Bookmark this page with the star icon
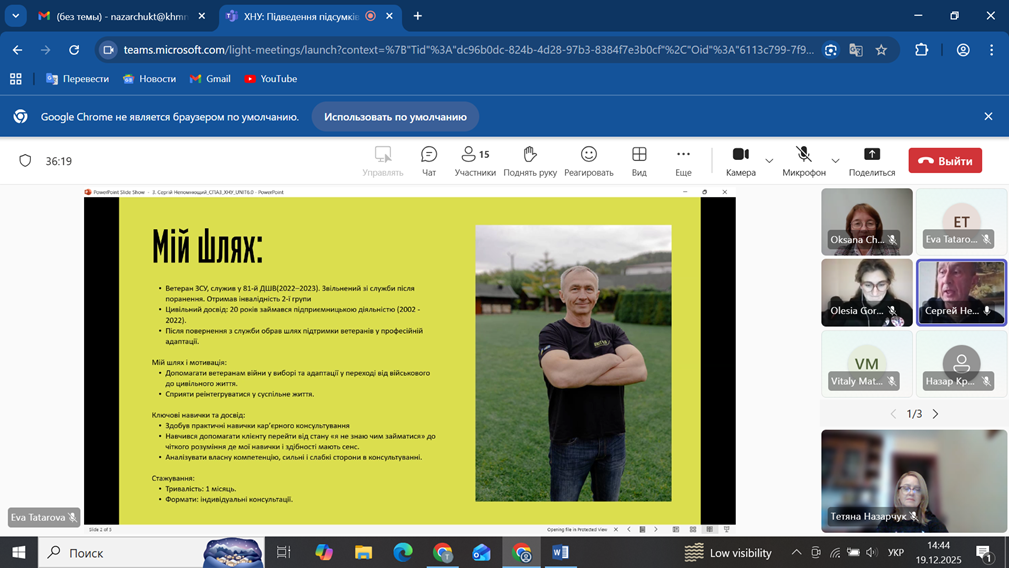 (881, 50)
